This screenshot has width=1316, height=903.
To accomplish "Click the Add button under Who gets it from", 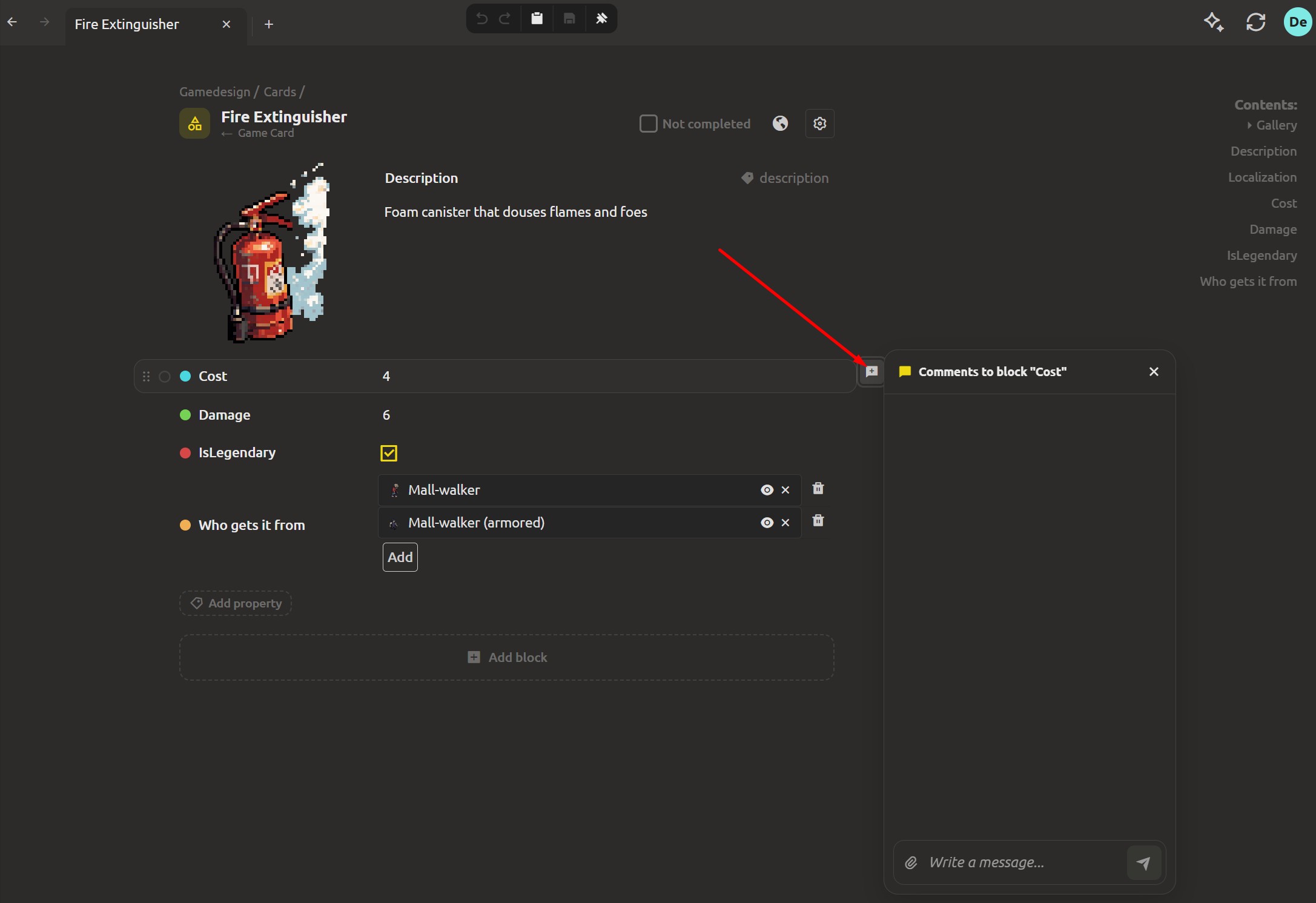I will (x=400, y=557).
